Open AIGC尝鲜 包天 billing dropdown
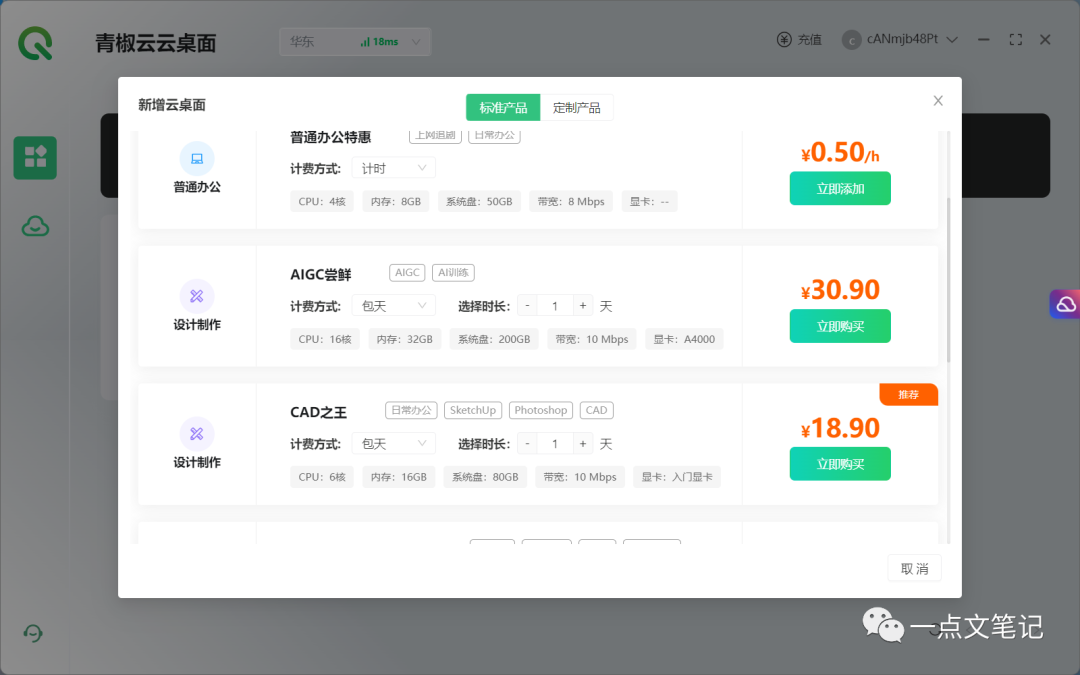 (393, 306)
